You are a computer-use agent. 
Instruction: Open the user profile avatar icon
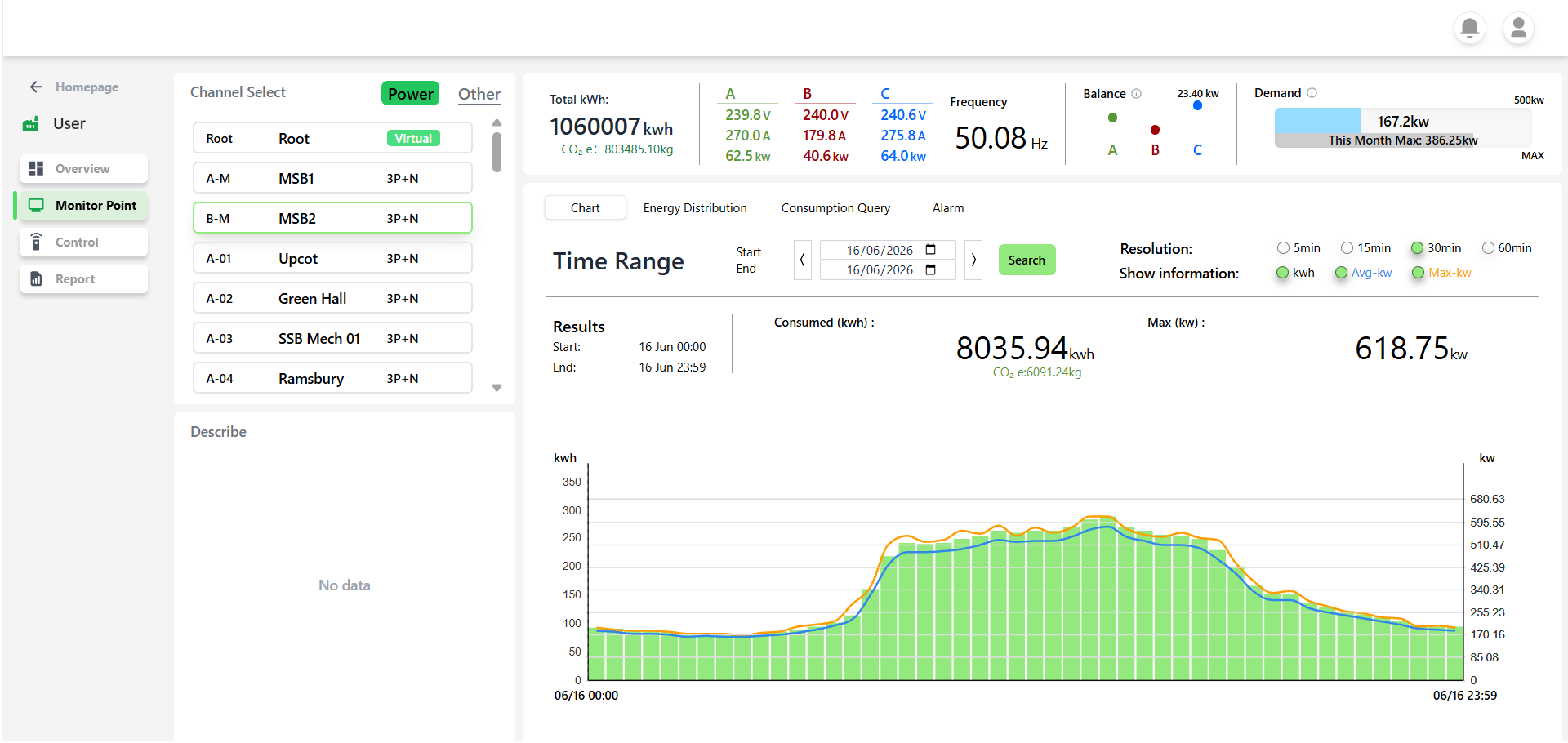[1518, 28]
